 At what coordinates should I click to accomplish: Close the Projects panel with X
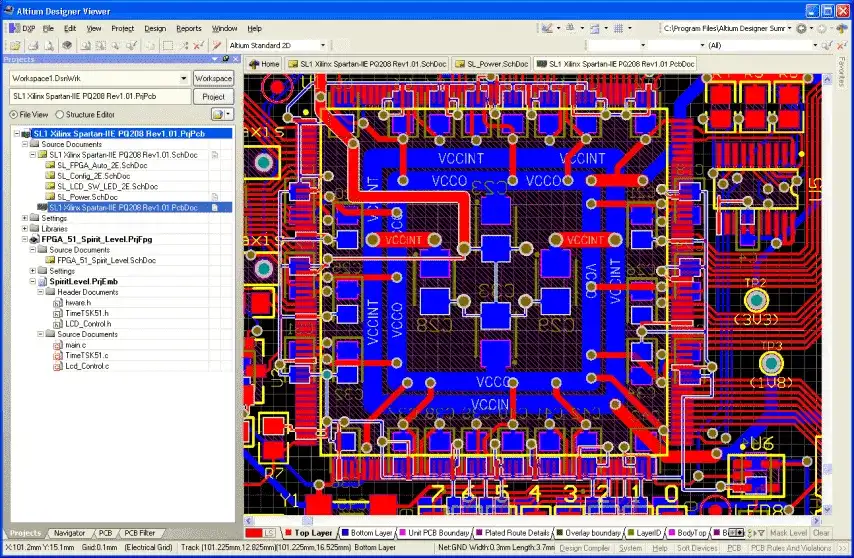(x=235, y=59)
